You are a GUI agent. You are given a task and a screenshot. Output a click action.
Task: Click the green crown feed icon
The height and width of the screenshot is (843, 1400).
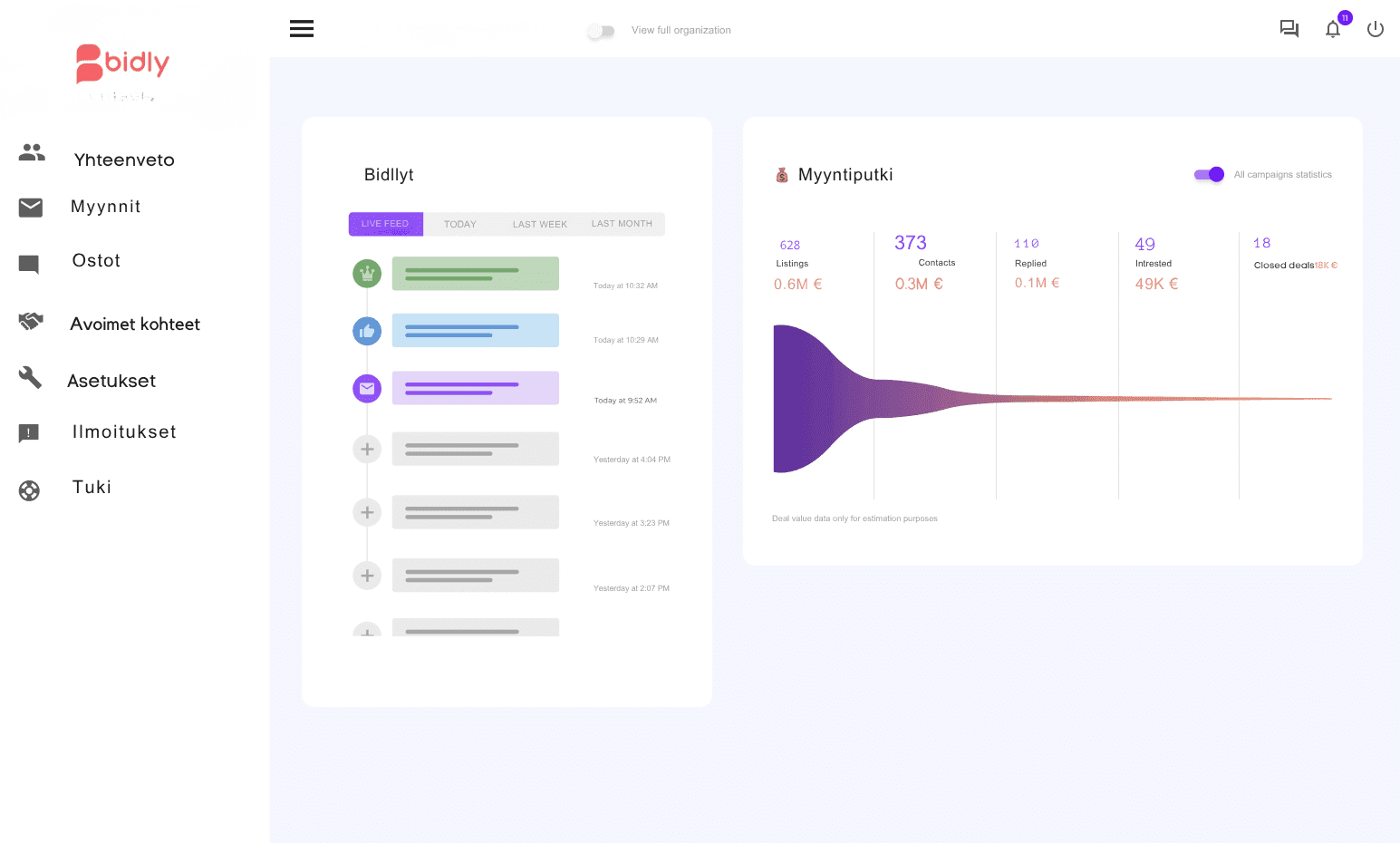pyautogui.click(x=367, y=273)
